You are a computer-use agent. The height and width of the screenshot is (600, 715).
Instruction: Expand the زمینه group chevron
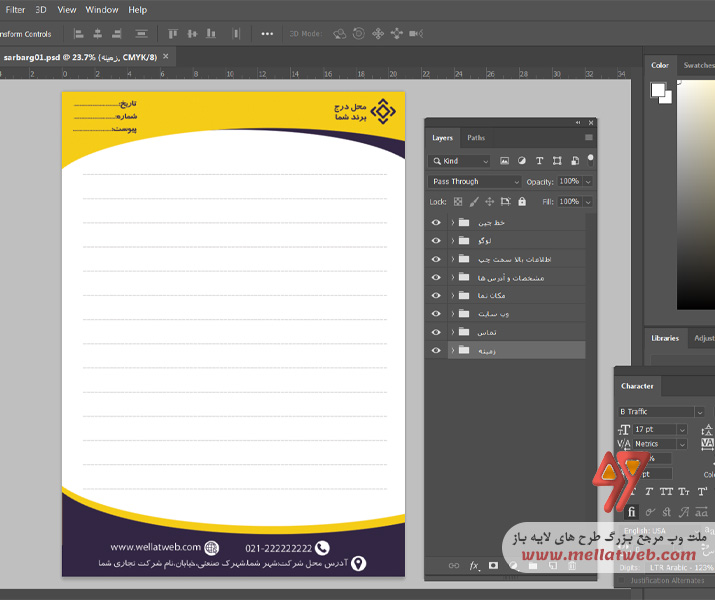[453, 350]
